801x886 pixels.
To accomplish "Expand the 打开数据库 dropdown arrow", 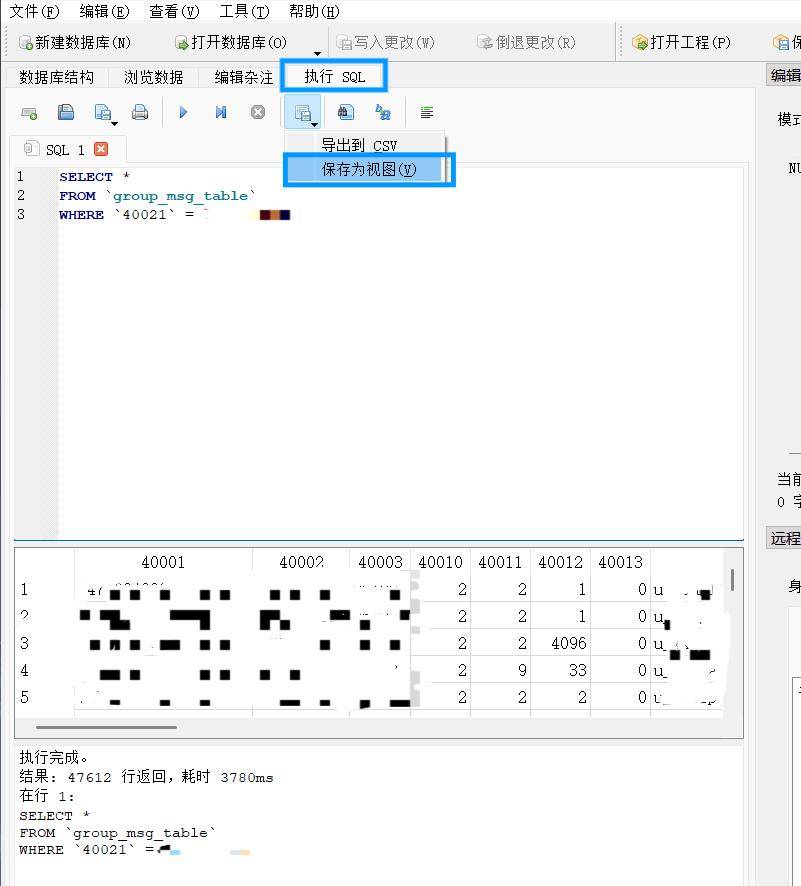I will 317,53.
